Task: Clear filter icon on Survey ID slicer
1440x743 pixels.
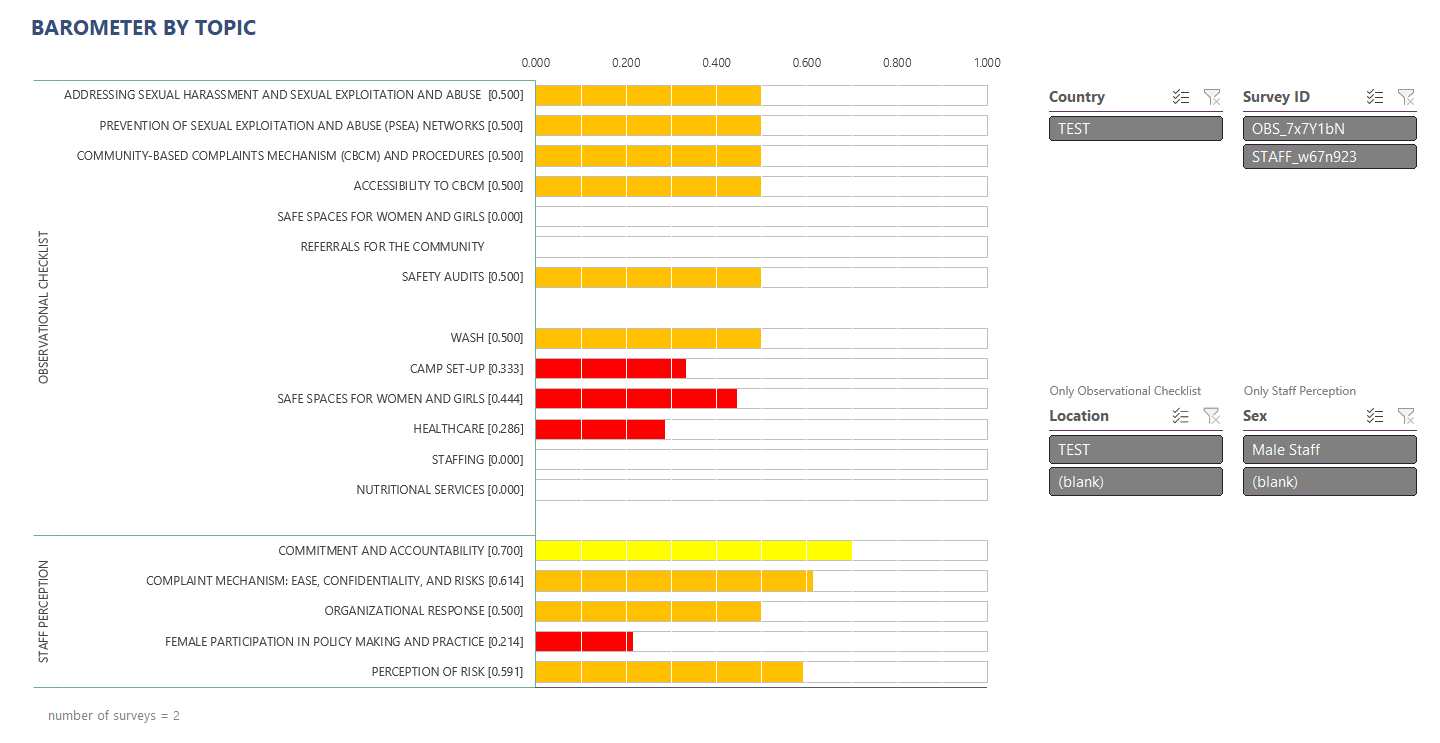Action: (1406, 97)
